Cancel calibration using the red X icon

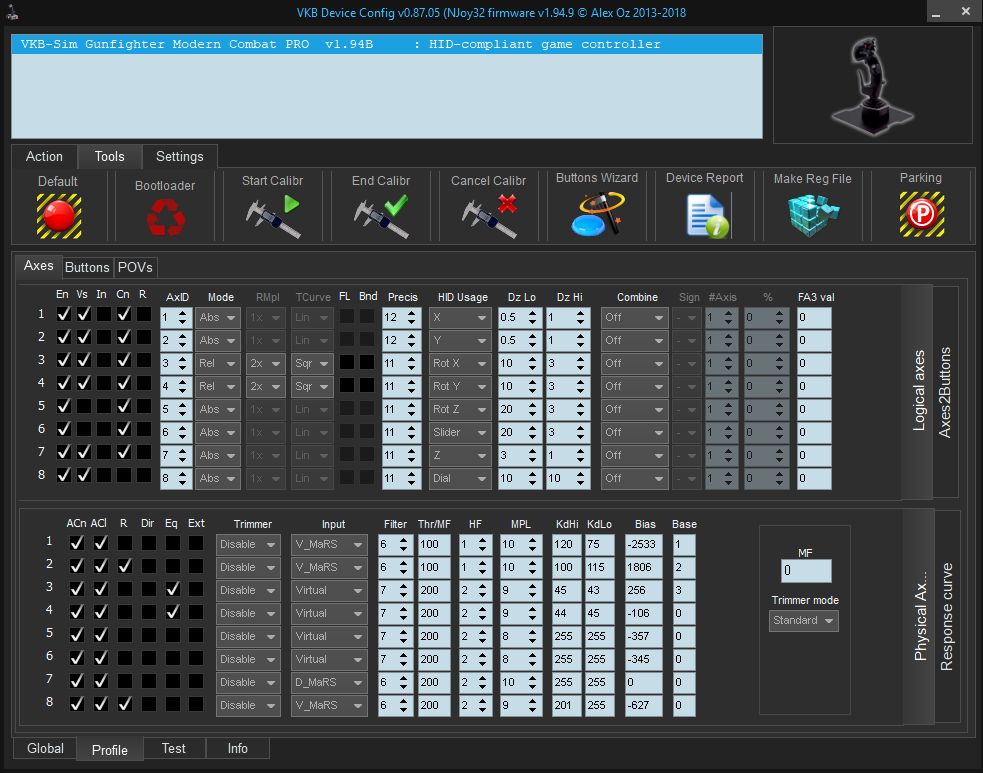pos(488,216)
